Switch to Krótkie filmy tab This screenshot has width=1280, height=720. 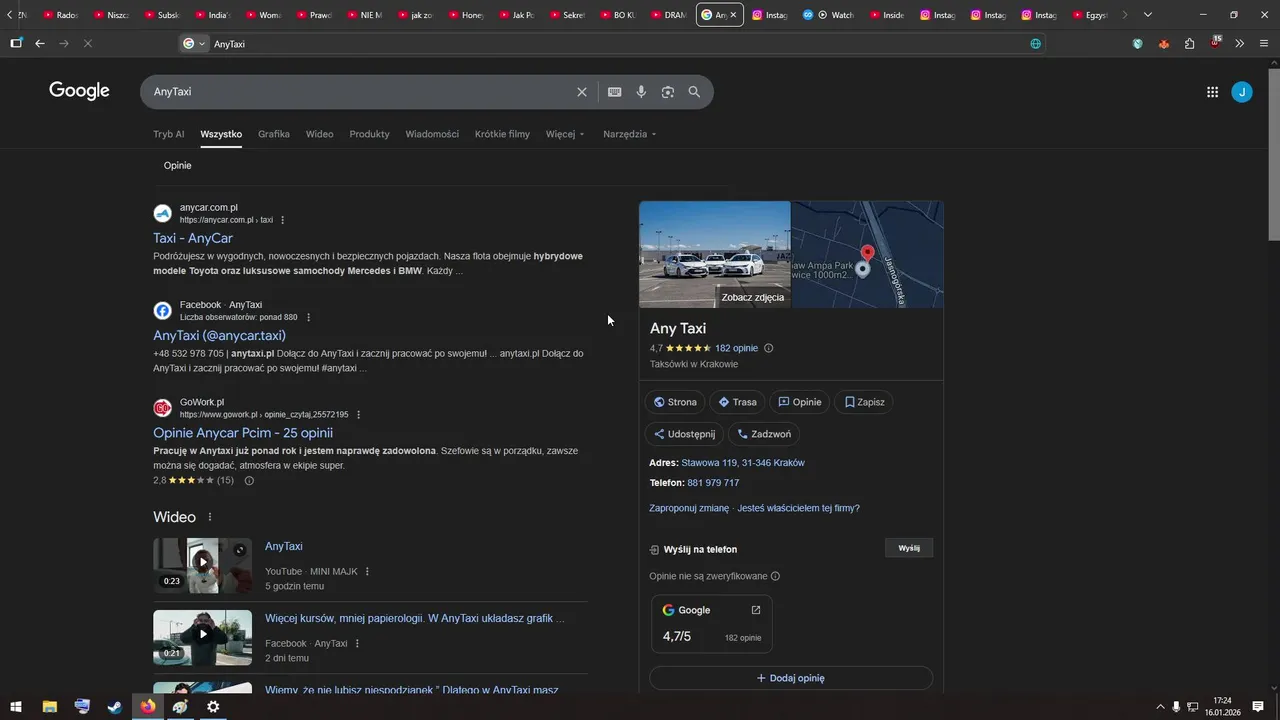(502, 134)
